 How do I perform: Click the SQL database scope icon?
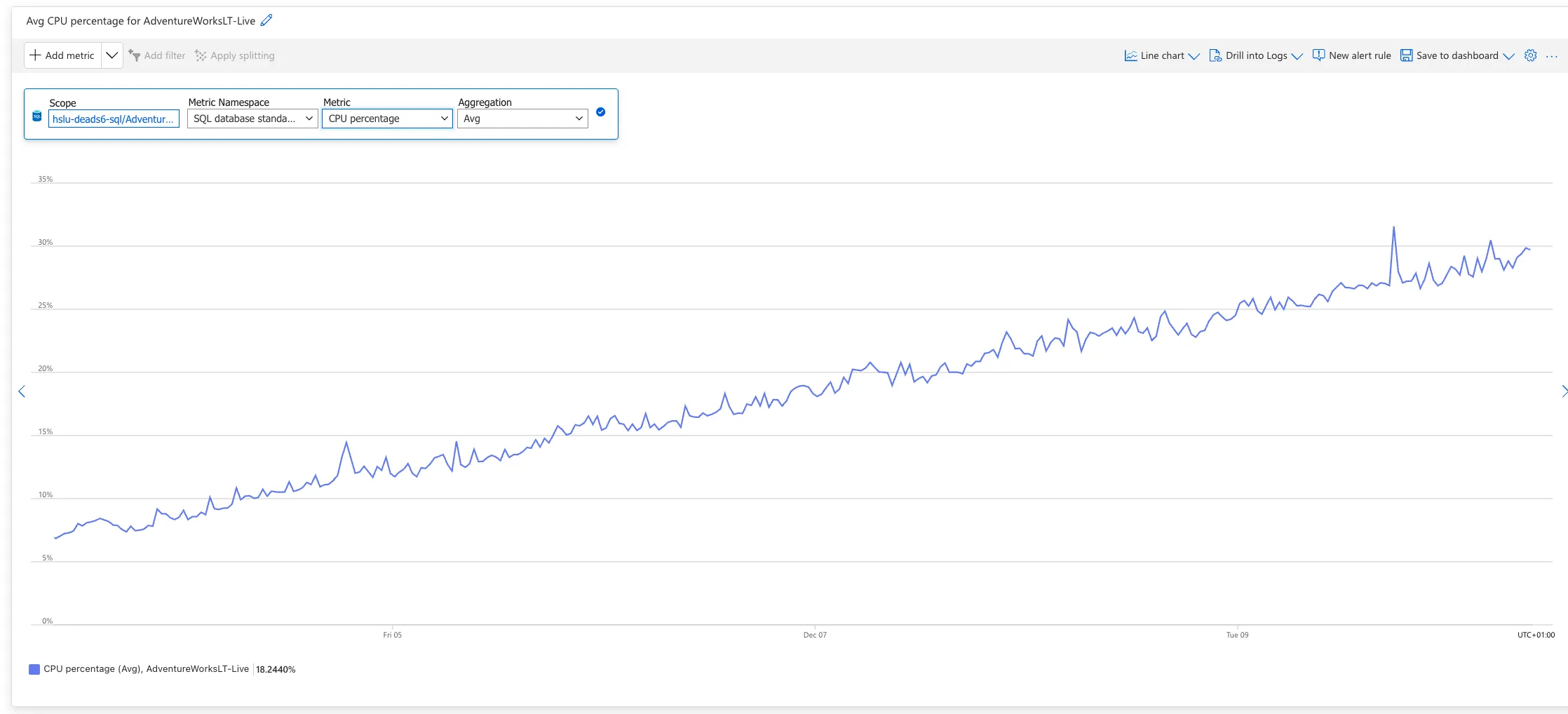click(x=37, y=116)
